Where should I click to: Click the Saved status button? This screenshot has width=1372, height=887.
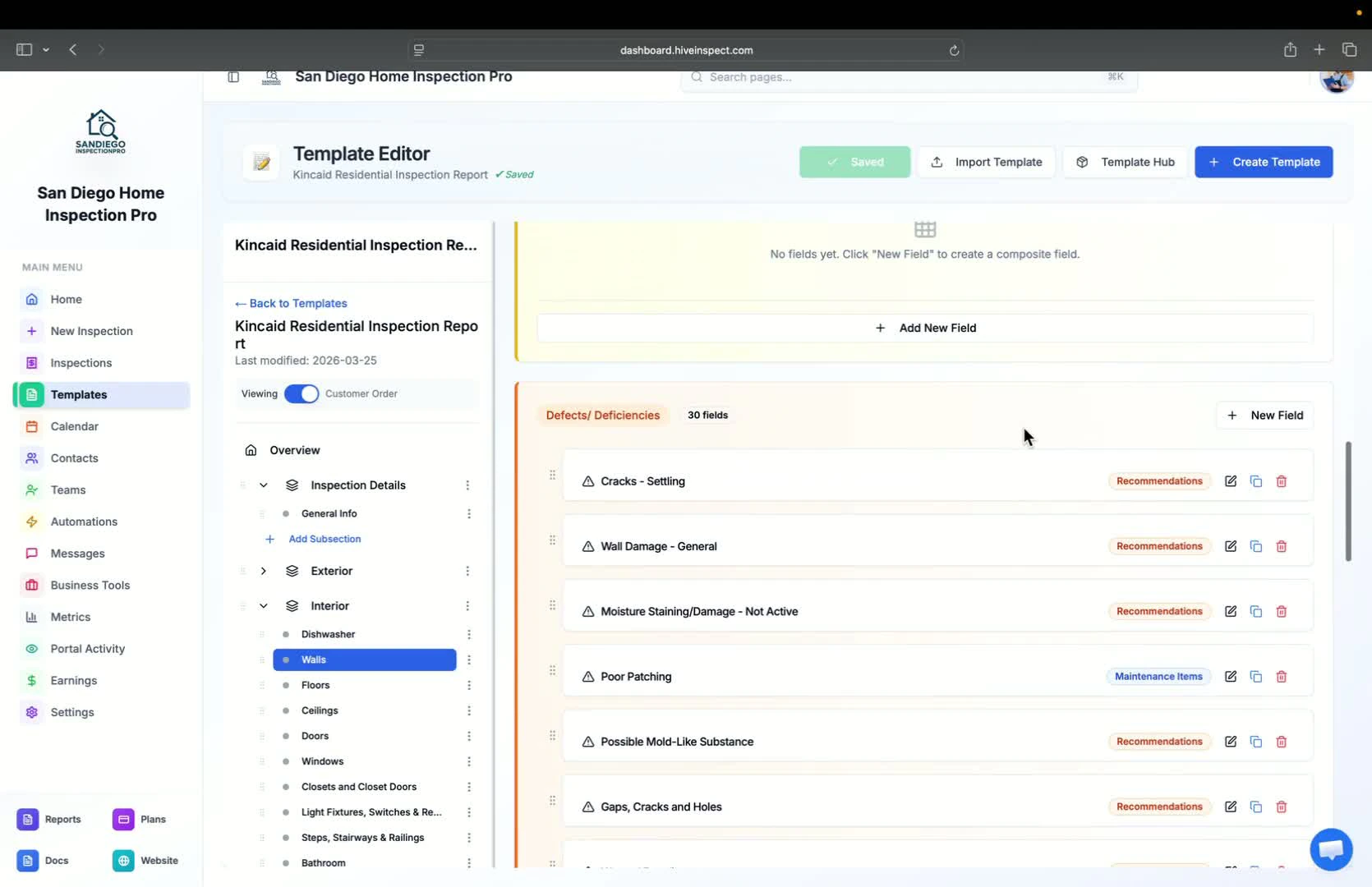[x=854, y=162]
